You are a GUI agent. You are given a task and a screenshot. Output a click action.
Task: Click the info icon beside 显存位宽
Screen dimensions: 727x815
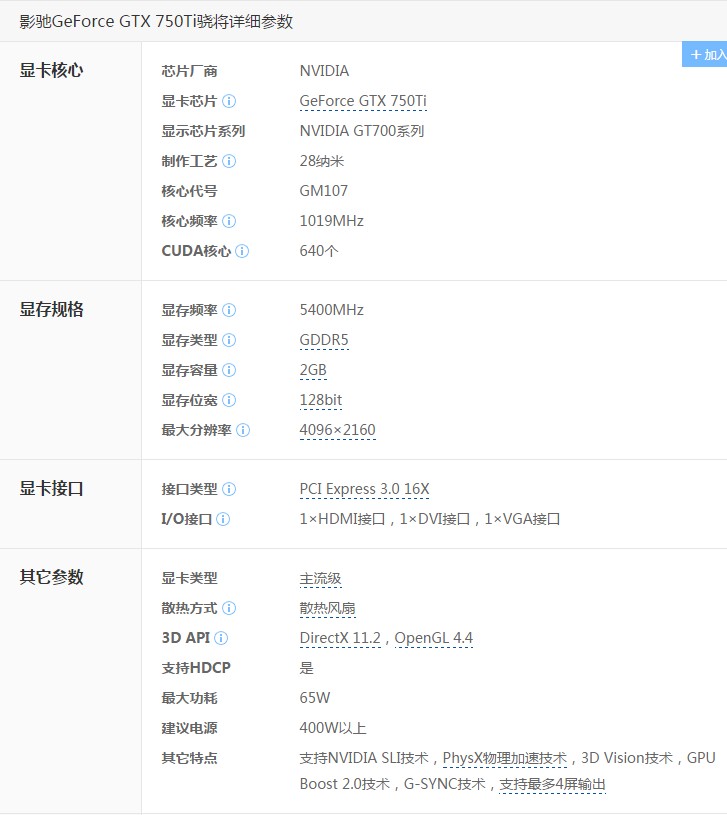click(x=229, y=400)
